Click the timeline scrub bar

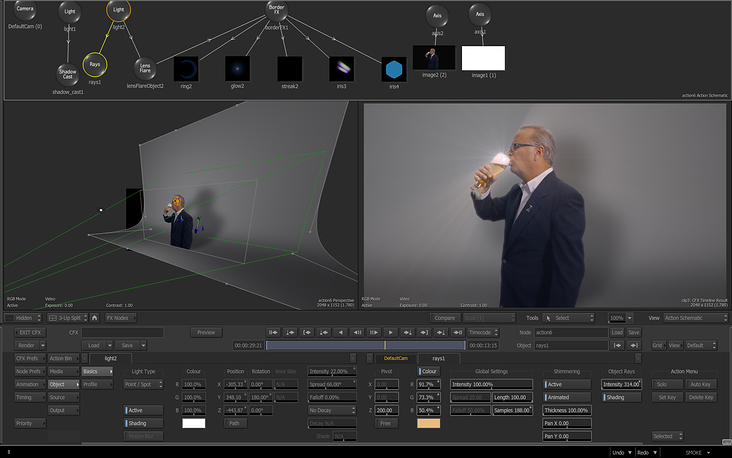366,345
